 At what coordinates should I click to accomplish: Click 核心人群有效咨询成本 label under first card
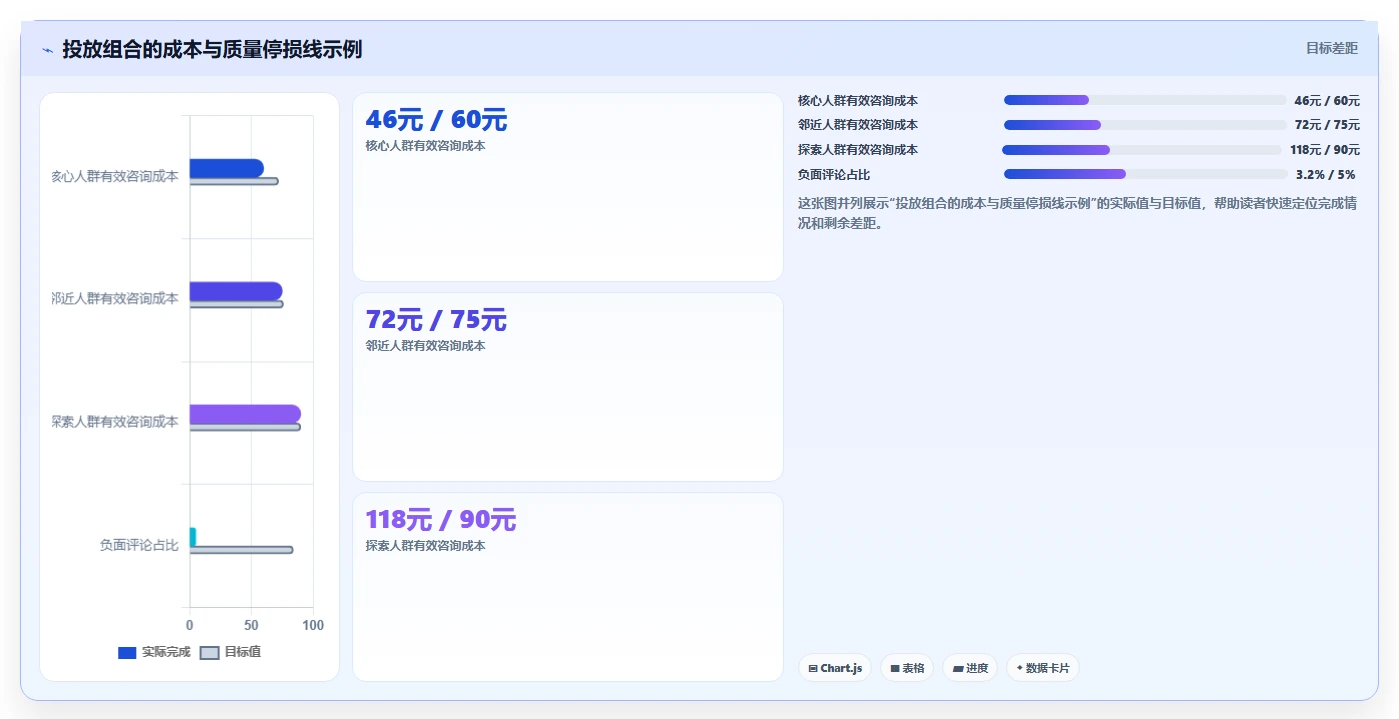tap(425, 146)
